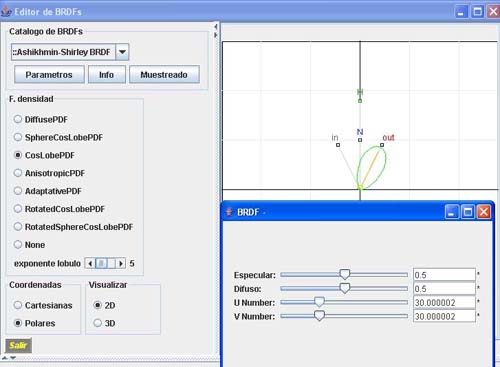The image size is (500, 367).
Task: Click the Difuso value input field
Action: coord(444,289)
